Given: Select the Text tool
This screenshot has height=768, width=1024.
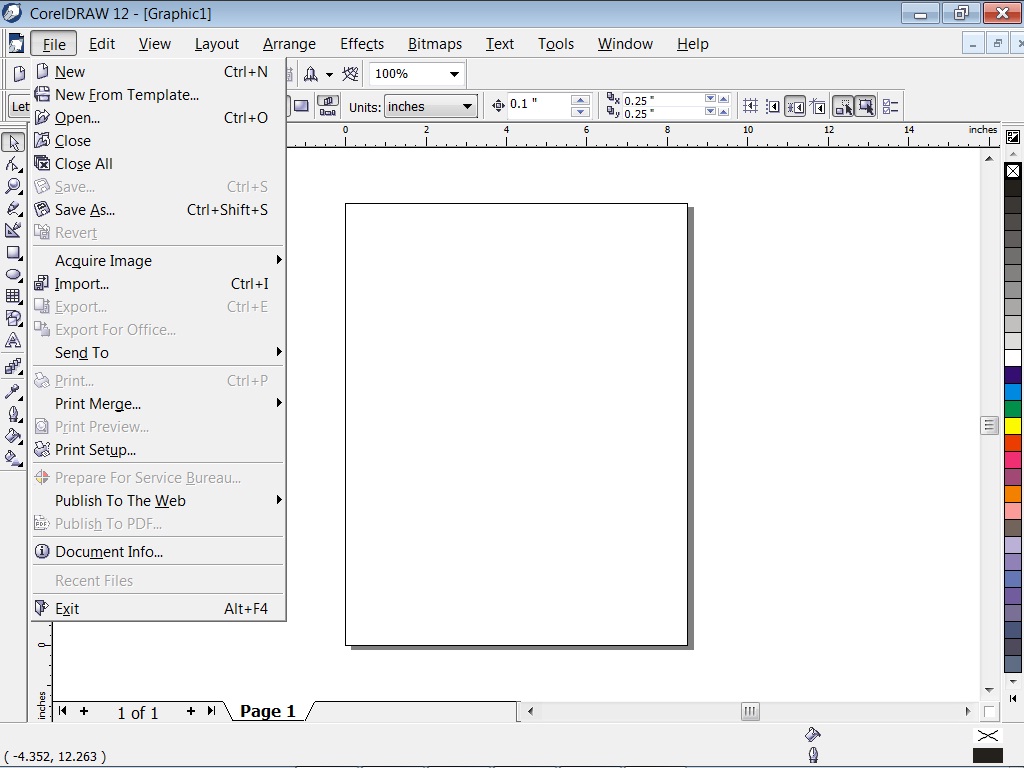Looking at the screenshot, I should [x=13, y=340].
